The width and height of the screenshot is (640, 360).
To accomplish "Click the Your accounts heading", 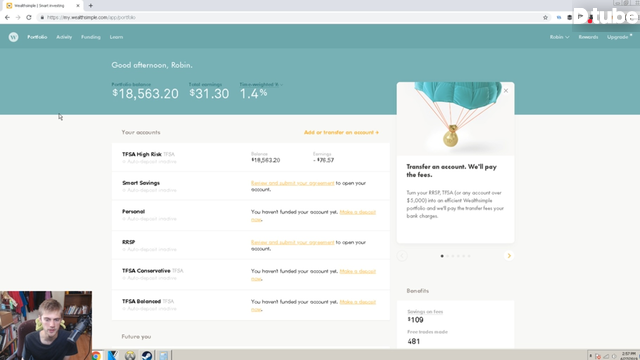I will pos(141,133).
